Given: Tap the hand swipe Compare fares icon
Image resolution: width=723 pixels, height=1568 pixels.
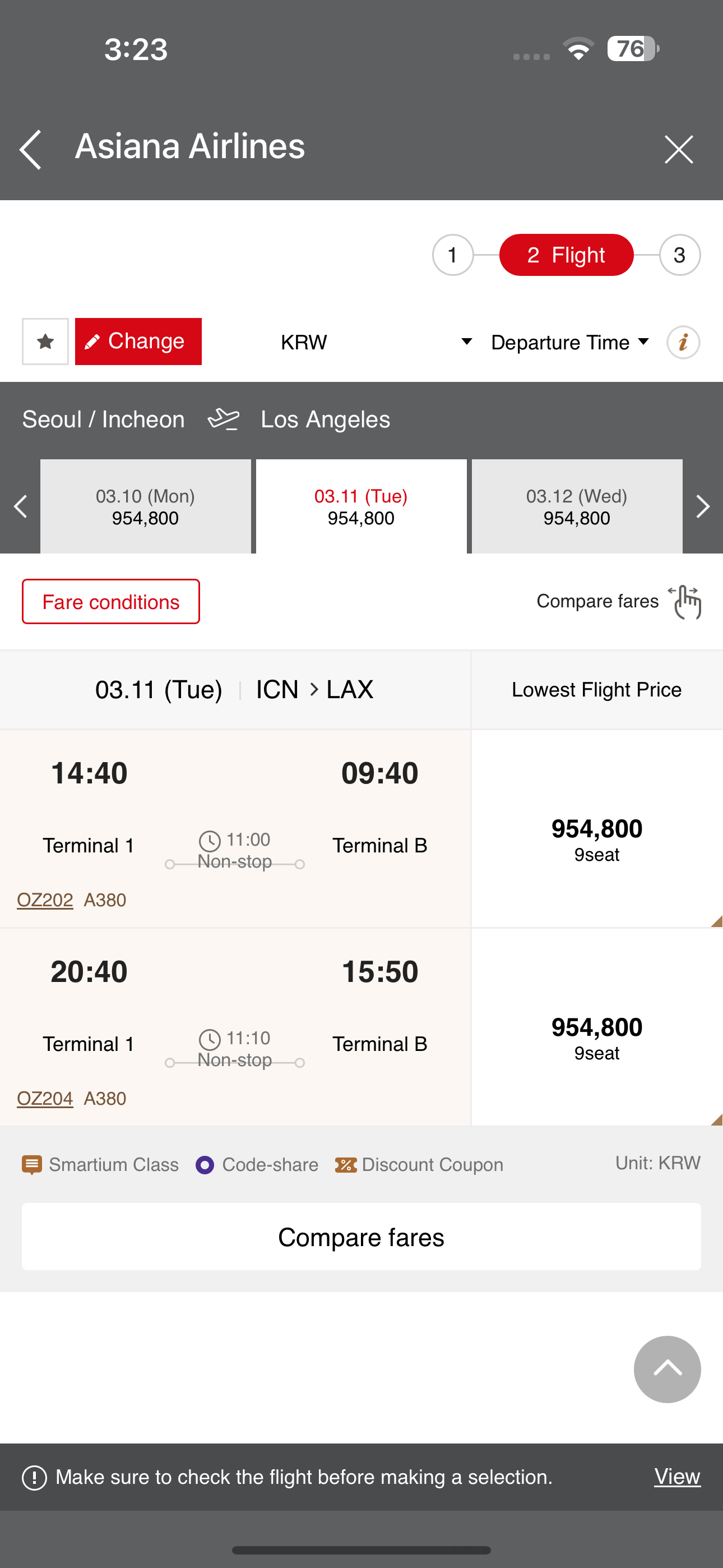Looking at the screenshot, I should pyautogui.click(x=686, y=601).
